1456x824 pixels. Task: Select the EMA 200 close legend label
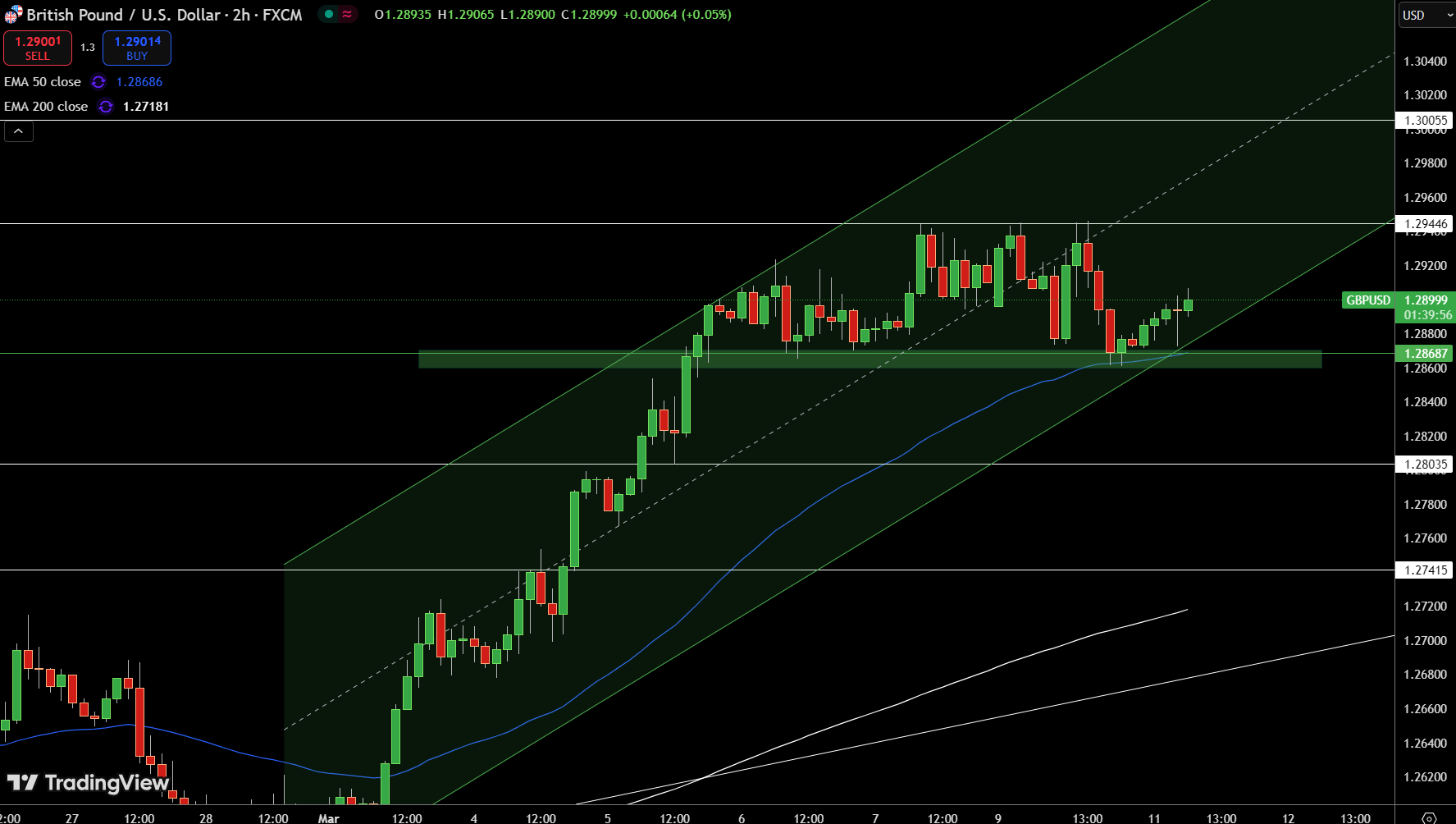(x=46, y=107)
